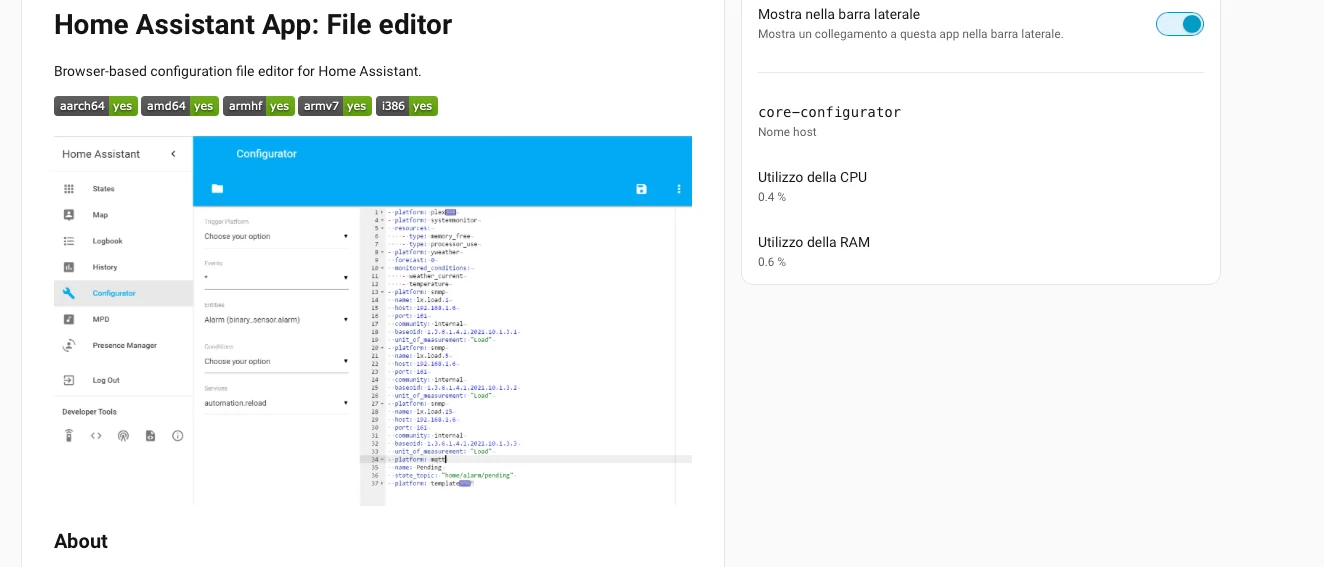
Task: Click the i386 yes badge
Action: click(x=407, y=106)
